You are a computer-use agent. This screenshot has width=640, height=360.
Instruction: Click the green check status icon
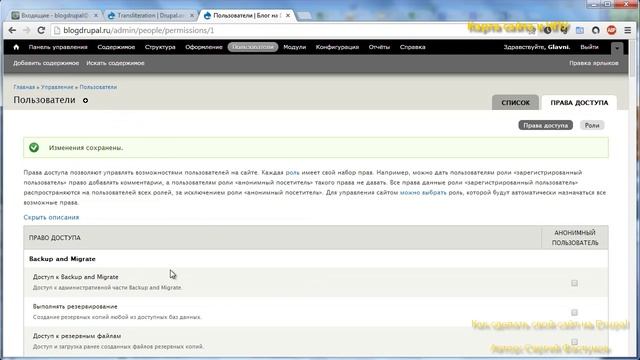(34, 147)
